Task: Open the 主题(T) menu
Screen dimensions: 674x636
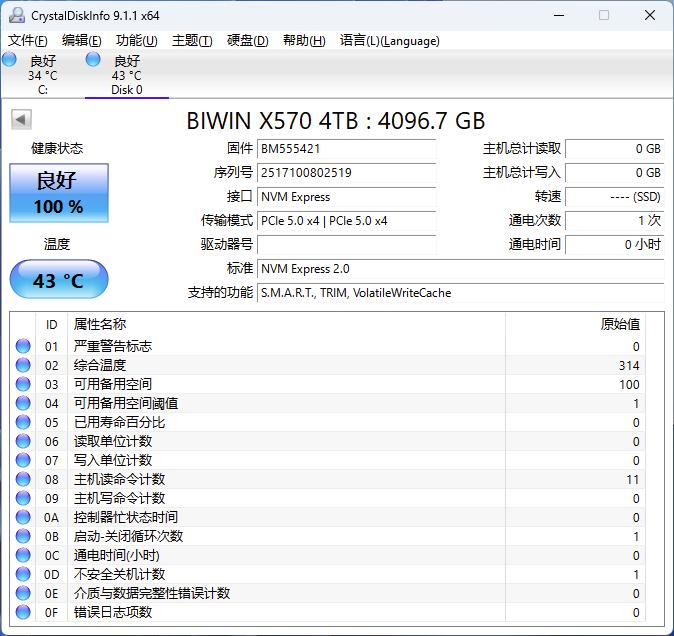Action: [x=192, y=40]
